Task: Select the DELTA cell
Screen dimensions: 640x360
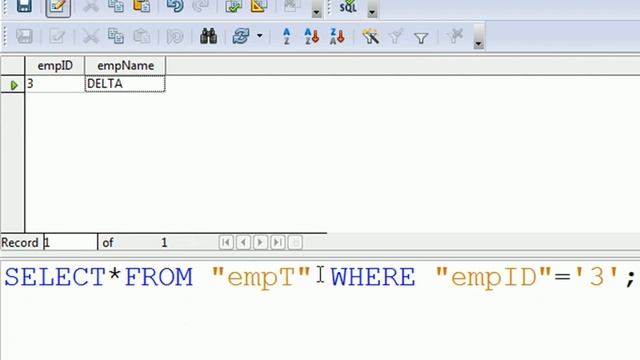Action: tap(125, 84)
